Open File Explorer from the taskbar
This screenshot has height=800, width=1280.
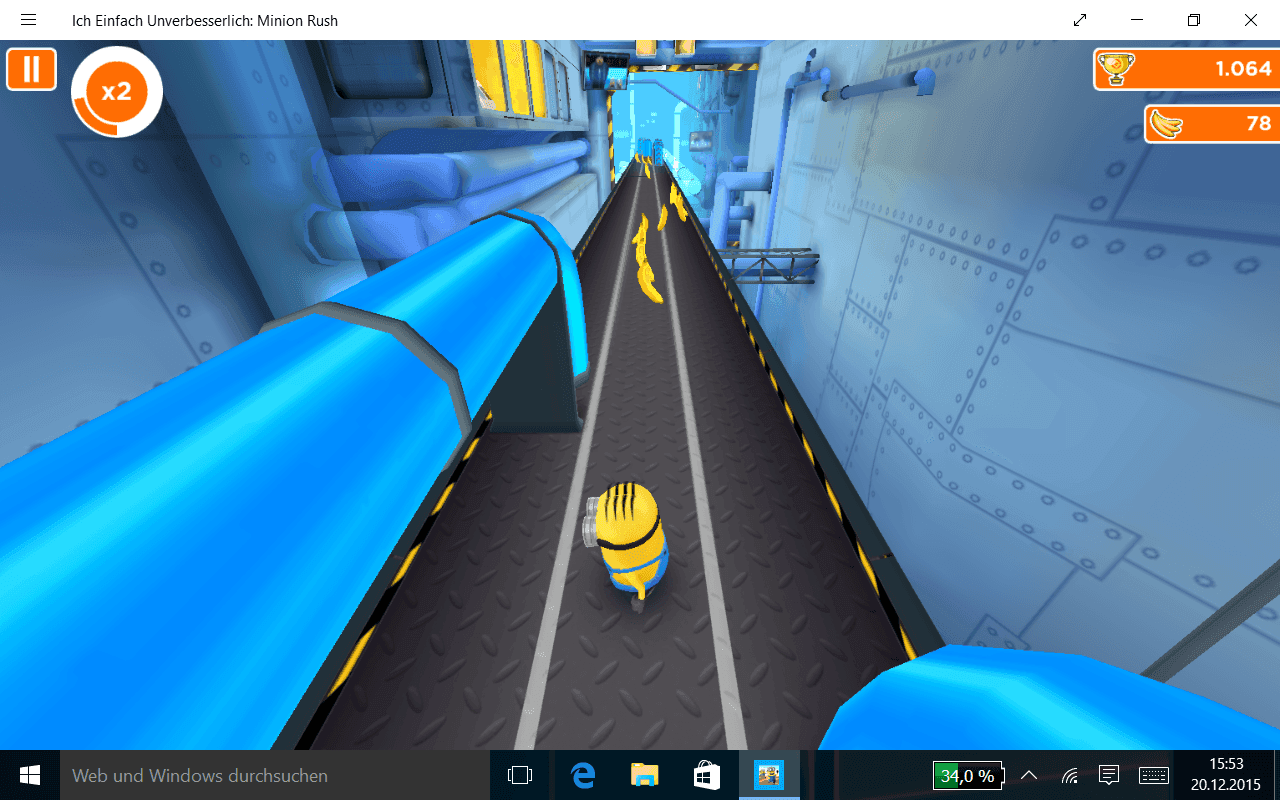click(x=645, y=775)
